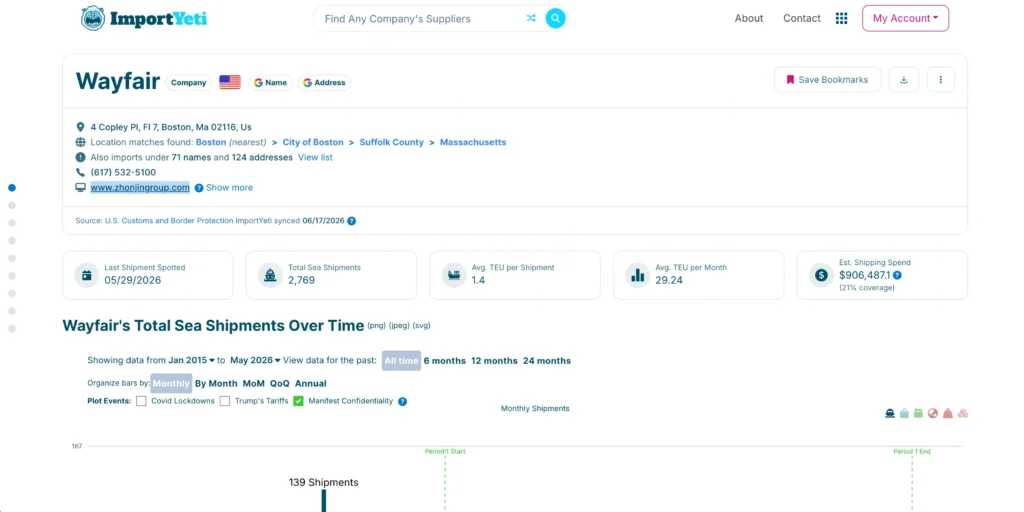The width and height of the screenshot is (1024, 512).
Task: Click the download icon button
Action: pos(904,80)
